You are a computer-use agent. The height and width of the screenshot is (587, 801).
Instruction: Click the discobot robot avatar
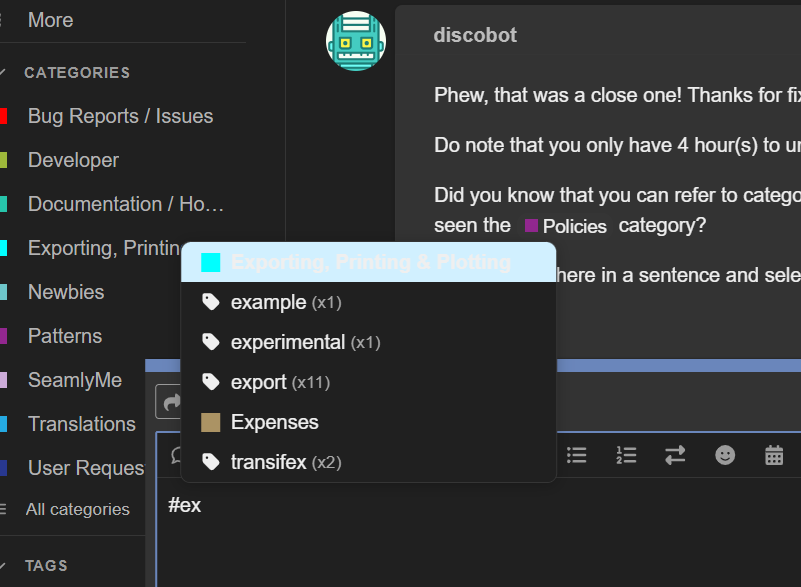tap(356, 41)
